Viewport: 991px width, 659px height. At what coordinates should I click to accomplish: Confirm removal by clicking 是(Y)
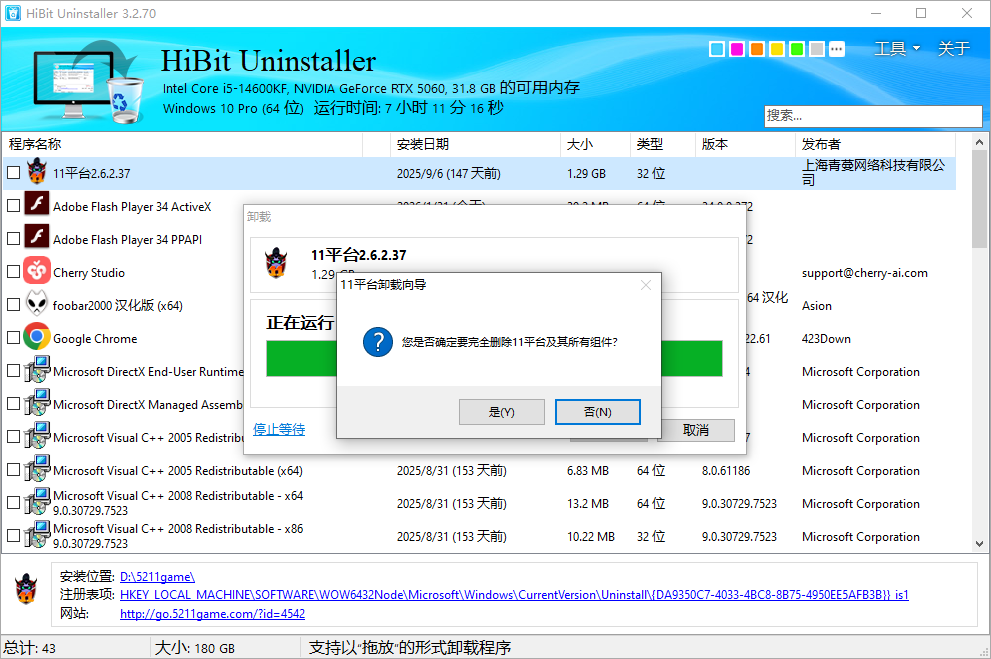pos(502,411)
